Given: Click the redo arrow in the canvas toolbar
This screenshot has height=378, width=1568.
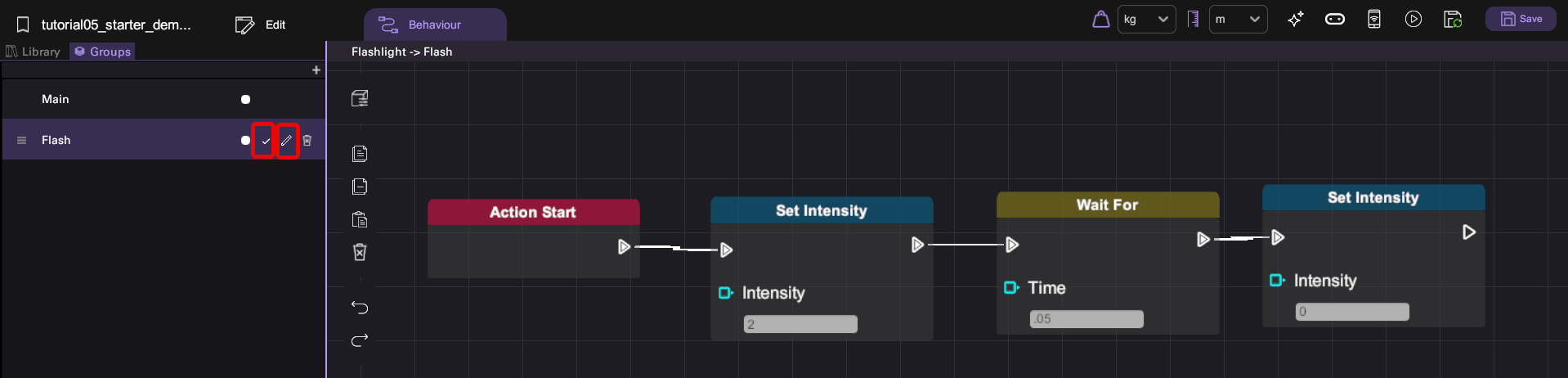Looking at the screenshot, I should tap(360, 340).
